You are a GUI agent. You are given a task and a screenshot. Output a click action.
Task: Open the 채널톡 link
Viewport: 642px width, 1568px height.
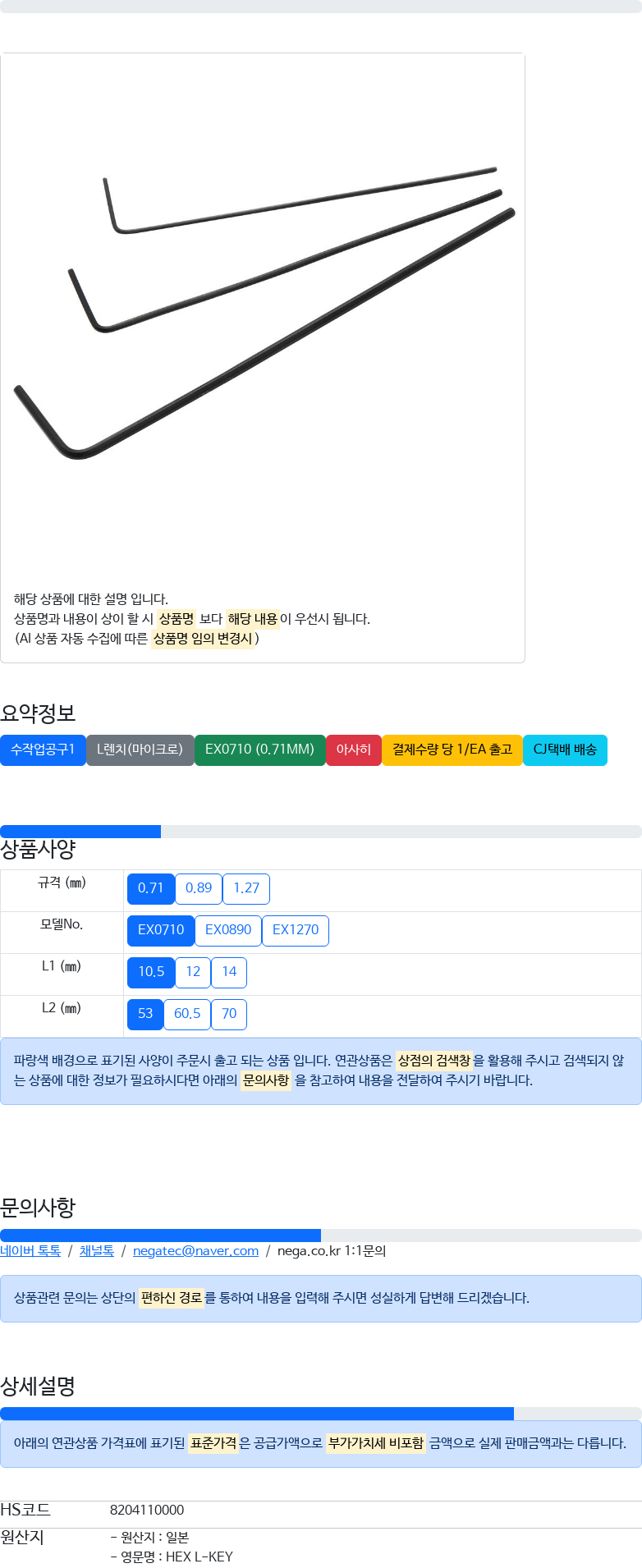tap(97, 1250)
